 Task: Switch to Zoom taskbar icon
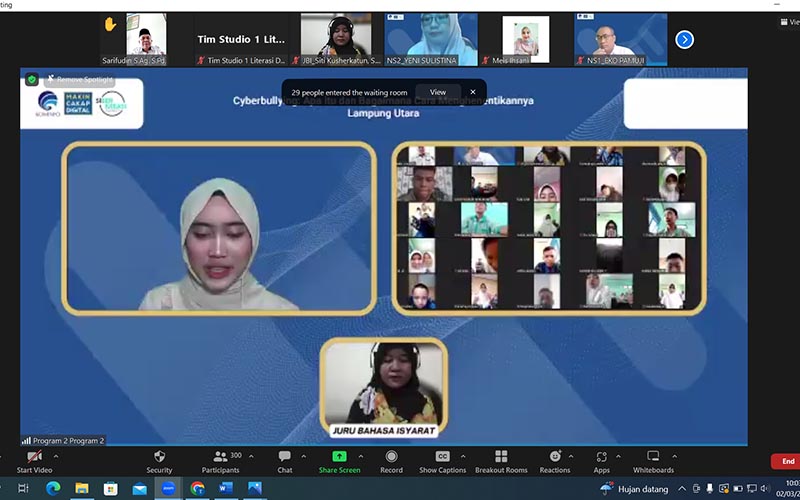[168, 488]
